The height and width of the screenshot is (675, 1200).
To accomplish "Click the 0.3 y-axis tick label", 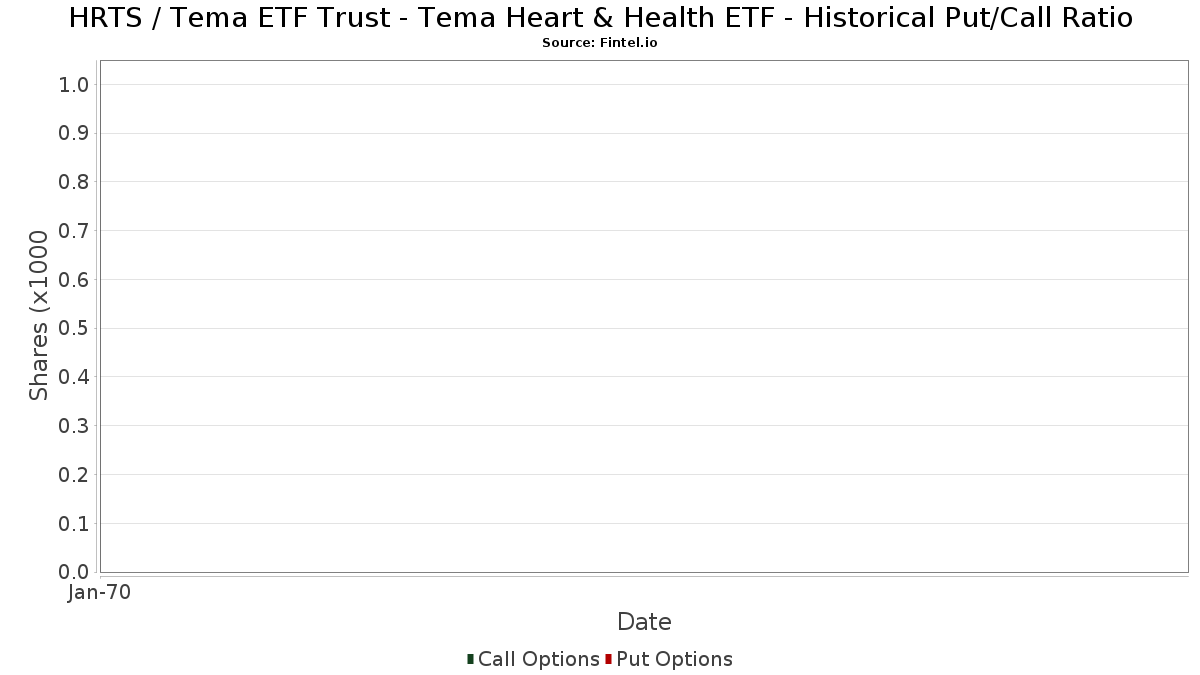I will (75, 426).
